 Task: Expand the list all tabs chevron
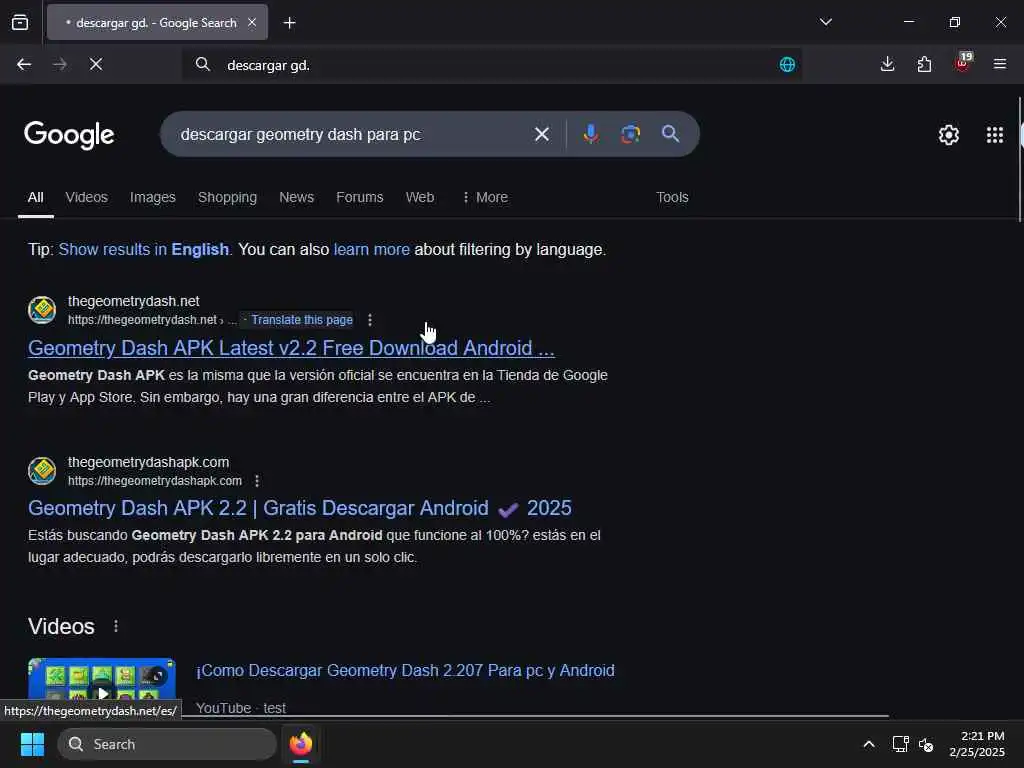[x=825, y=22]
